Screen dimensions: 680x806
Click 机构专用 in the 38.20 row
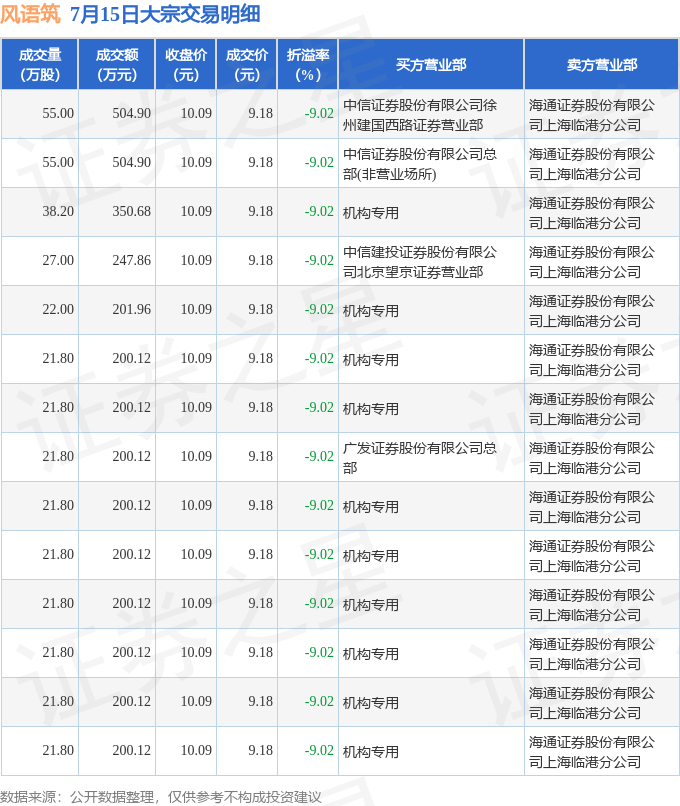(x=371, y=213)
